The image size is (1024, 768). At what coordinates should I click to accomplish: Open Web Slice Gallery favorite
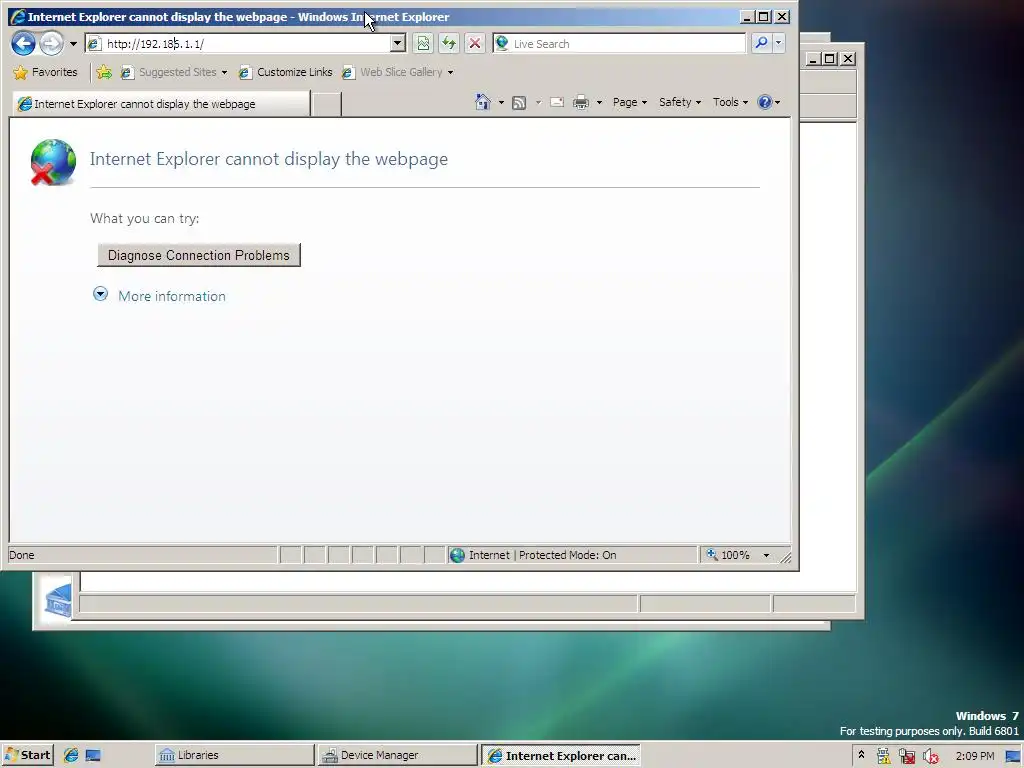[392, 72]
